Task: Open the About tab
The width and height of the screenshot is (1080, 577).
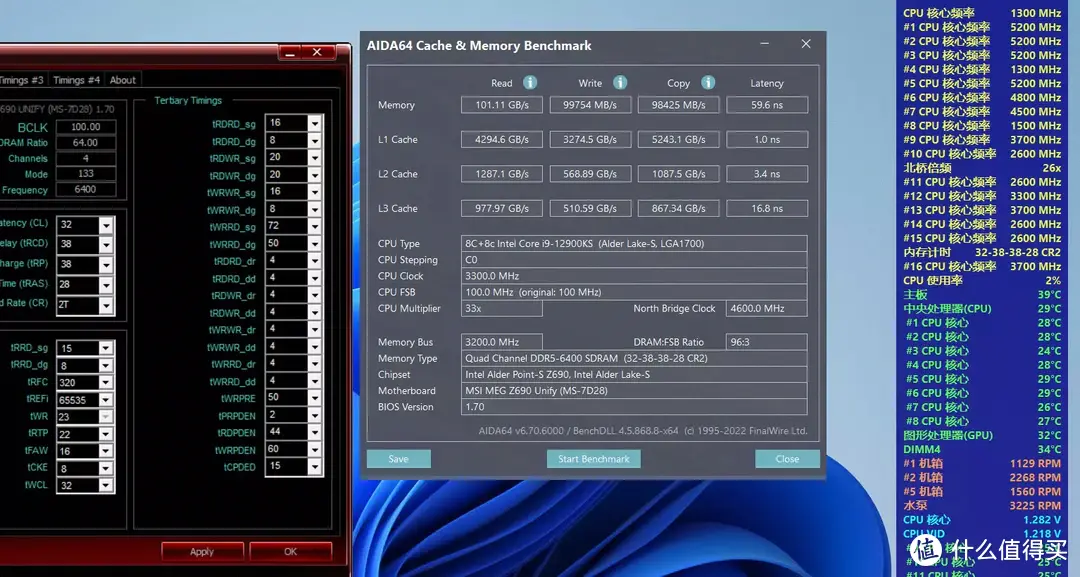Action: click(x=123, y=80)
